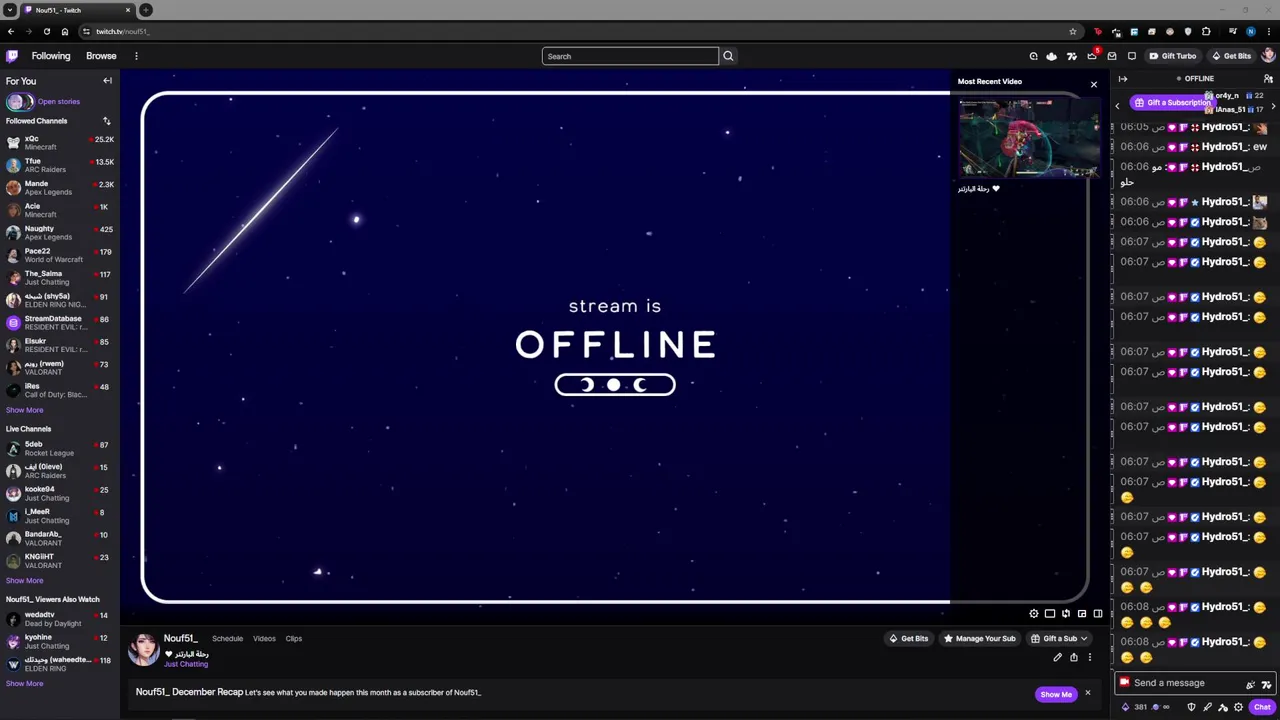Open top navigation three-dot more menu
Screen dimensions: 1280x720
click(136, 56)
